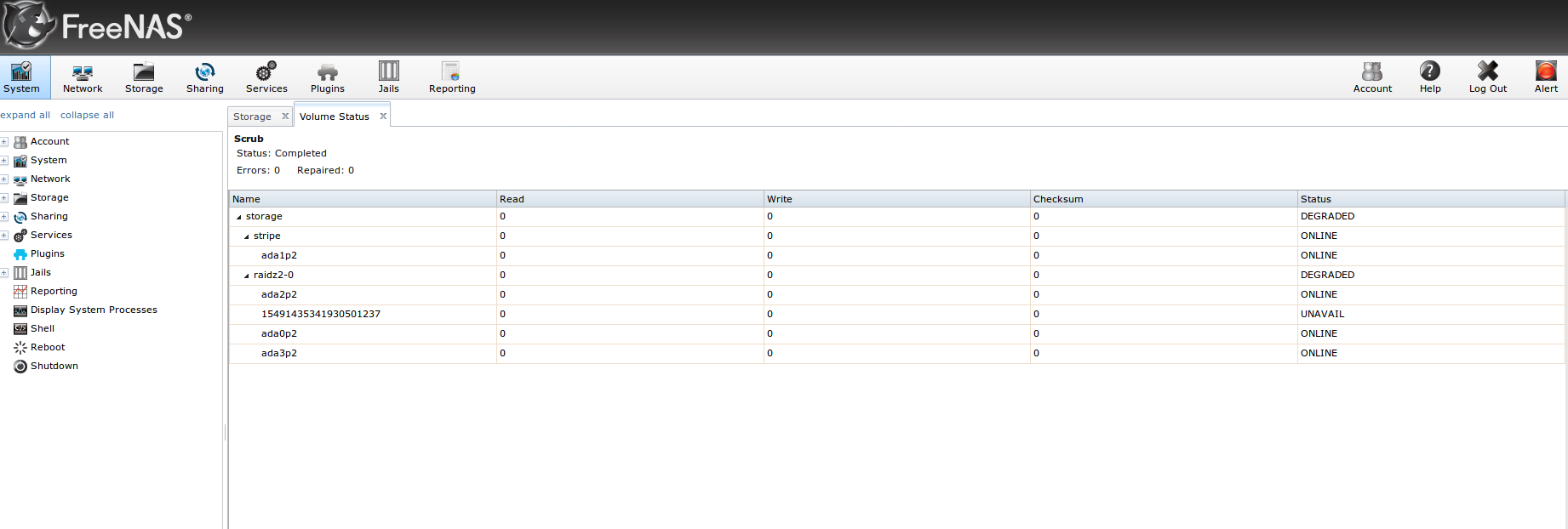Select the UNAVAIL disk 15491435341930501237 row

click(321, 314)
